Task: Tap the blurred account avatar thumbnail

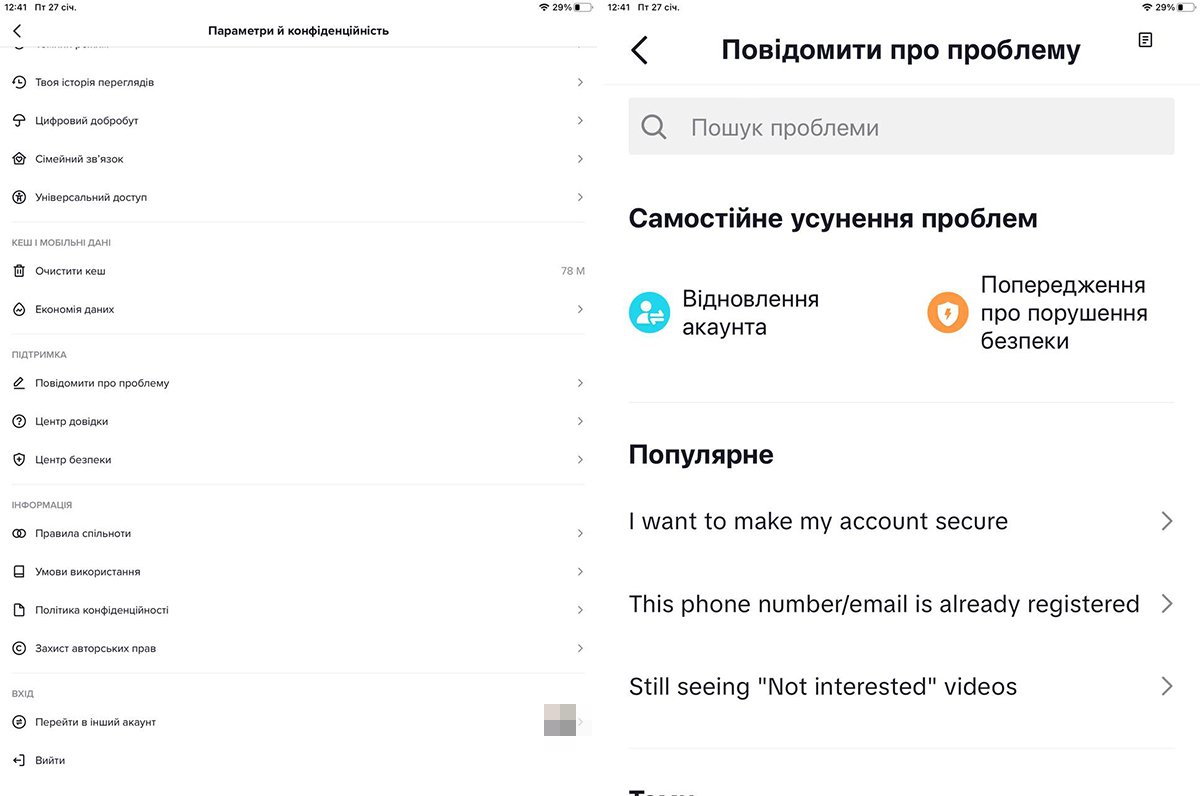Action: click(560, 720)
